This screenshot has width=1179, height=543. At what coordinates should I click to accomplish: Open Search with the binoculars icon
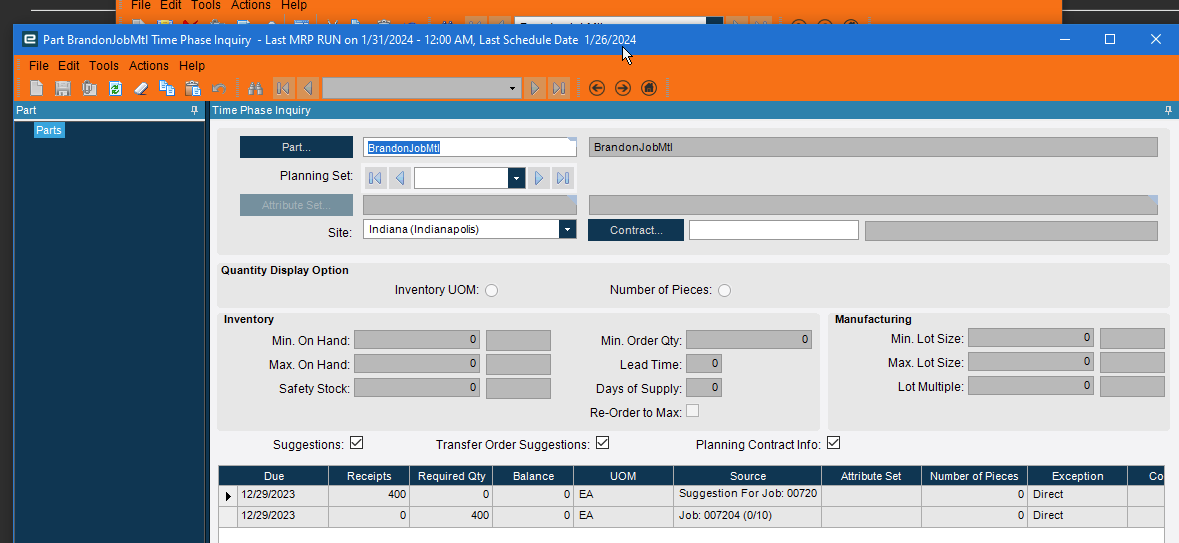pos(255,88)
